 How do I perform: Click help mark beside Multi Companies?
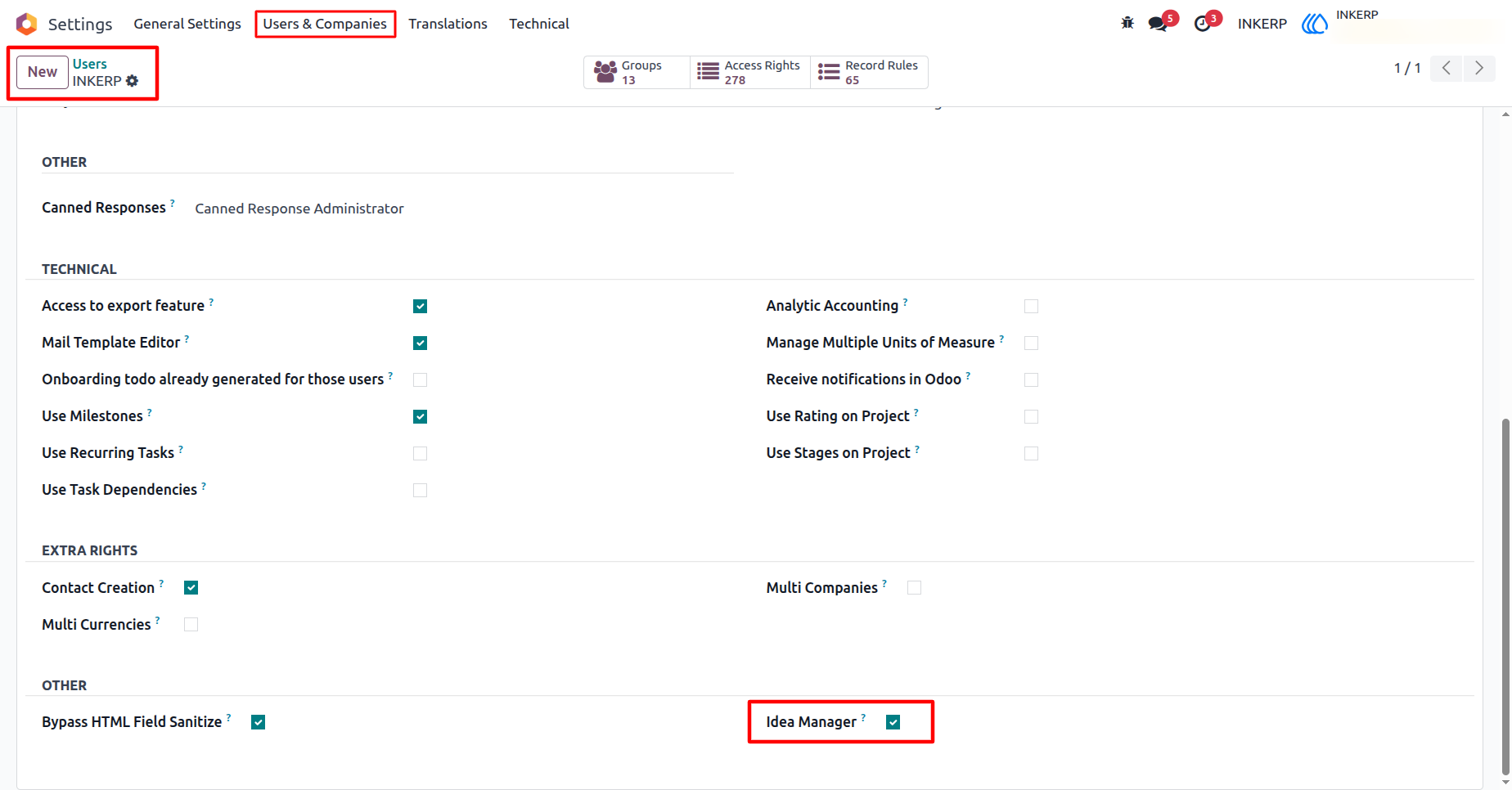coord(884,583)
